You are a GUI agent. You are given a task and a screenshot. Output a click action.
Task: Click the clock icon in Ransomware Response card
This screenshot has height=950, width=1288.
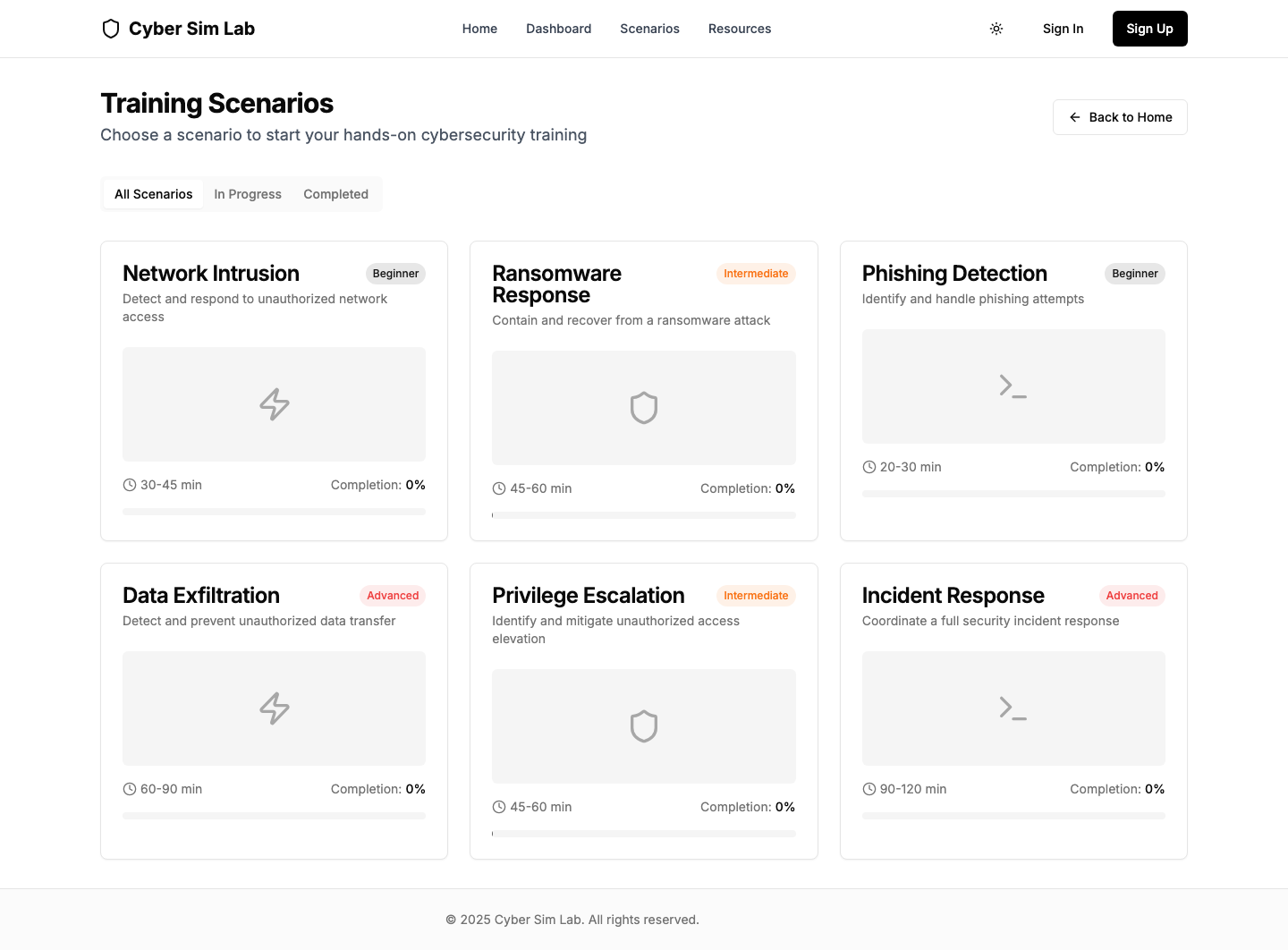coord(499,488)
